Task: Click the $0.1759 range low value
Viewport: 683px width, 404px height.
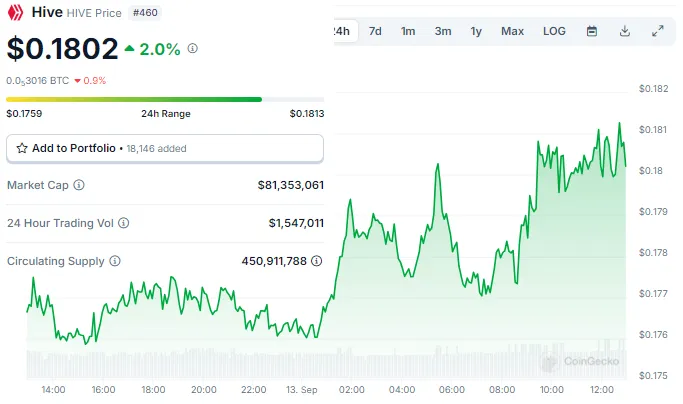Action: pyautogui.click(x=24, y=114)
